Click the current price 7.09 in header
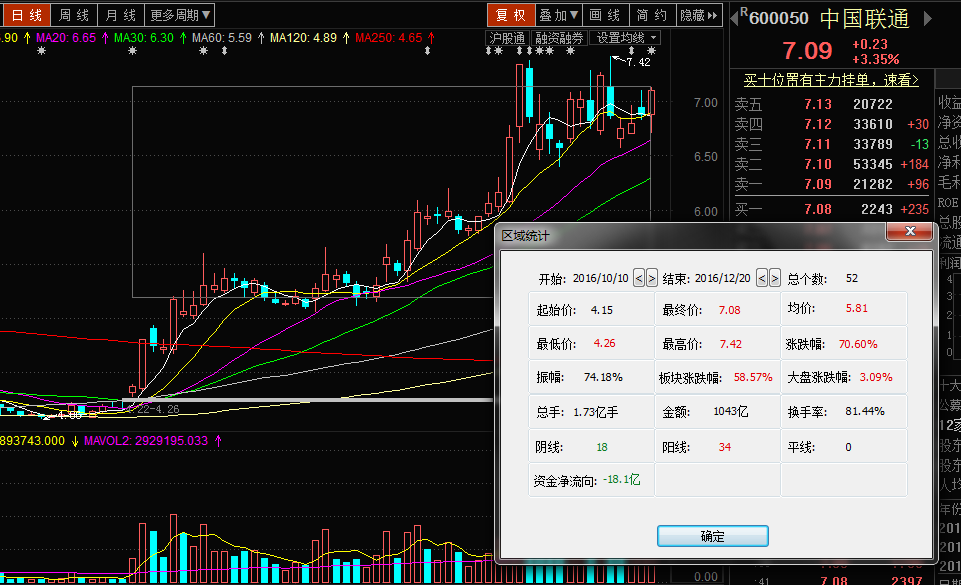 [807, 50]
